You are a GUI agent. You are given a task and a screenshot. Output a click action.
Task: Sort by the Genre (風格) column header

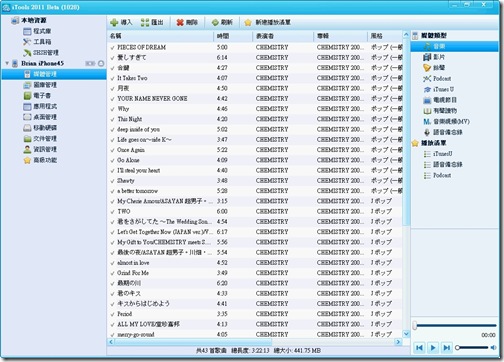click(x=385, y=36)
